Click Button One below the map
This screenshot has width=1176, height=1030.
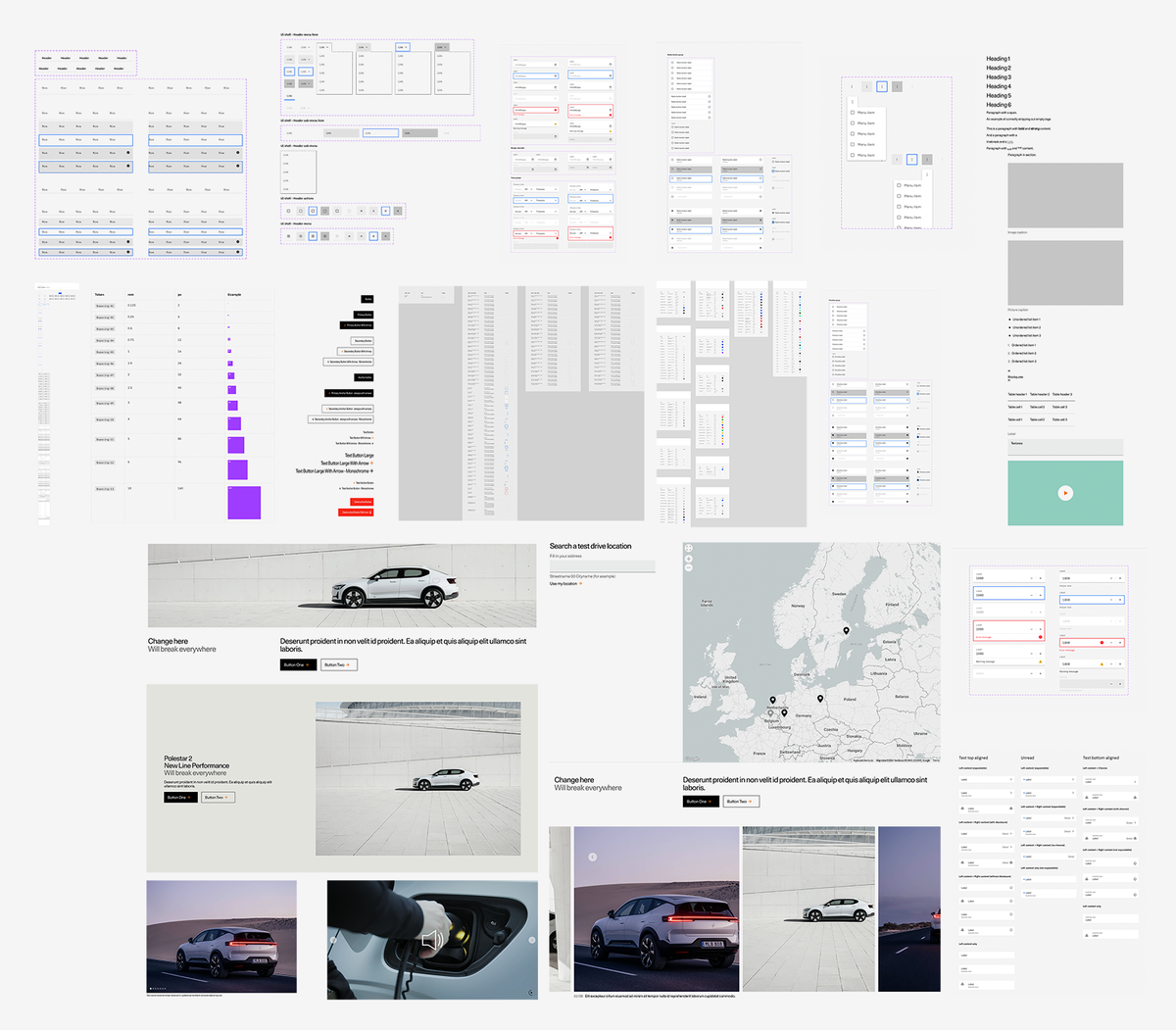click(x=702, y=802)
